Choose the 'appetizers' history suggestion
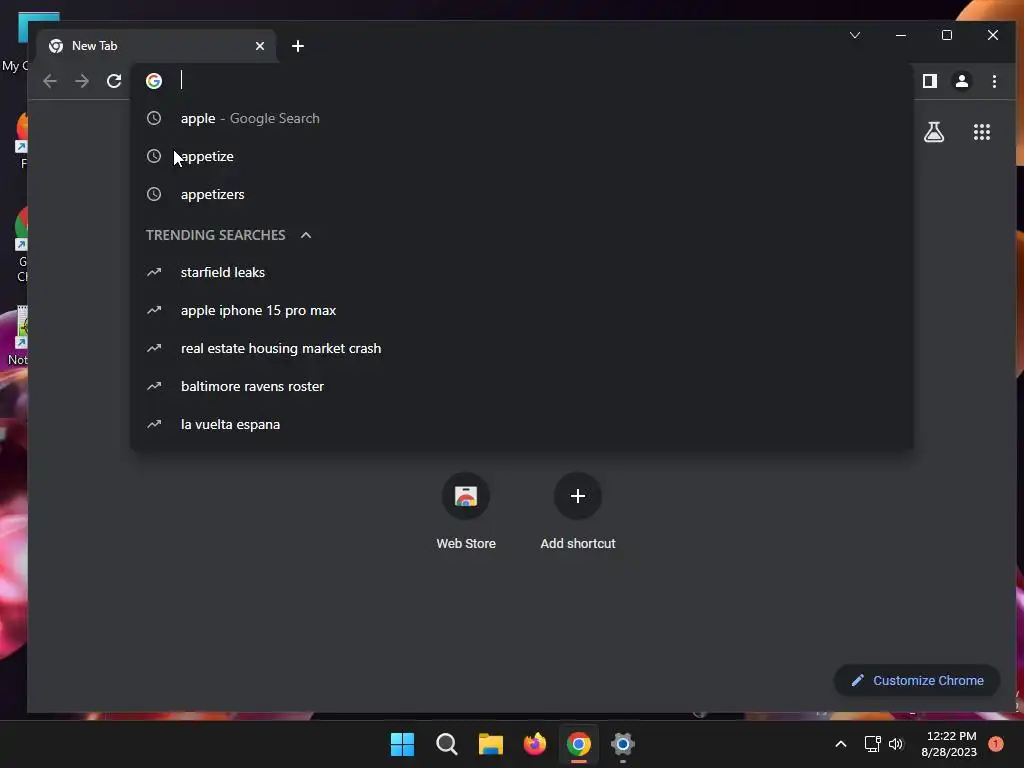This screenshot has width=1024, height=768. pos(521,194)
